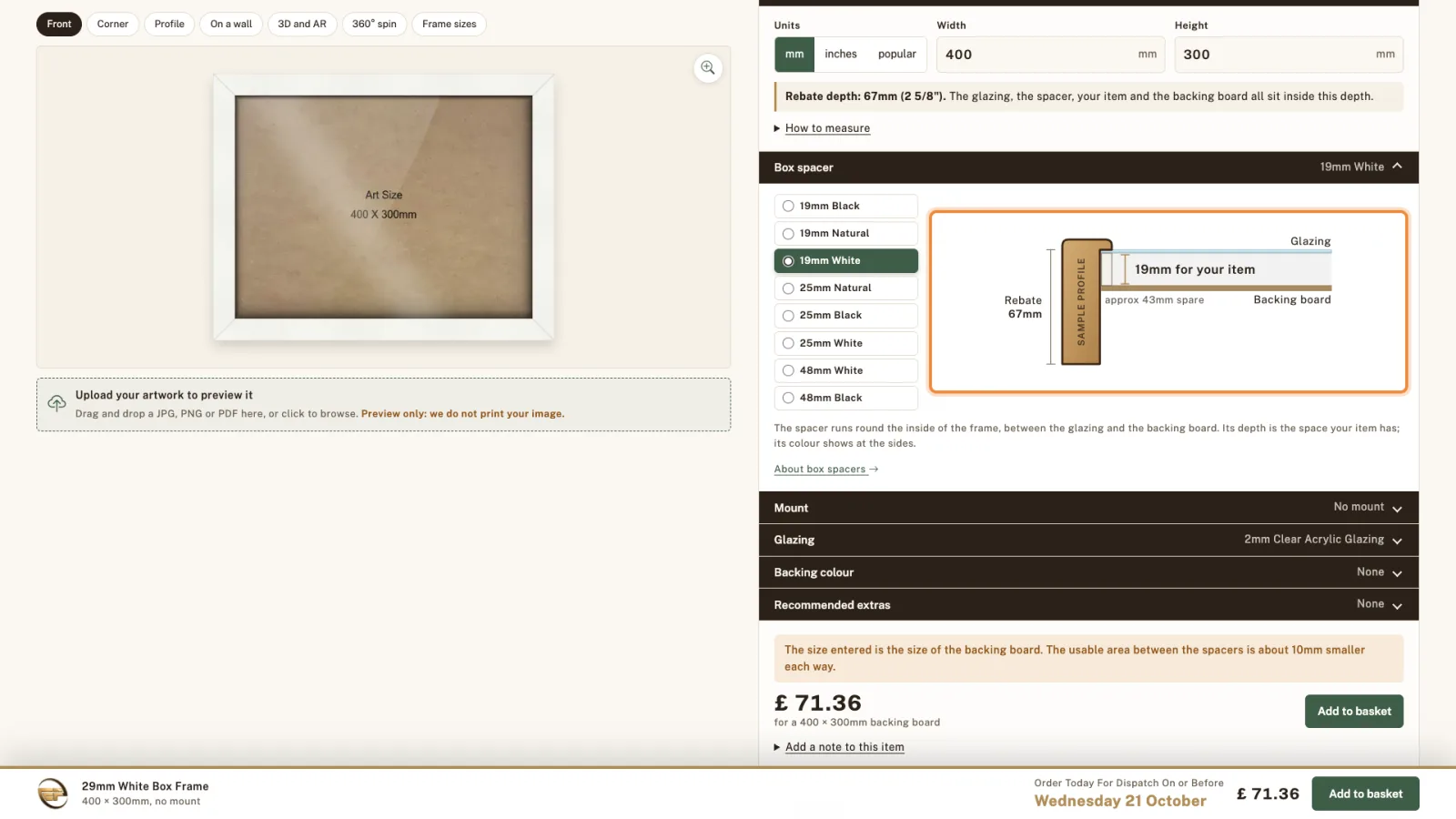The height and width of the screenshot is (819, 1456).
Task: Open the On a wall view
Action: [231, 25]
